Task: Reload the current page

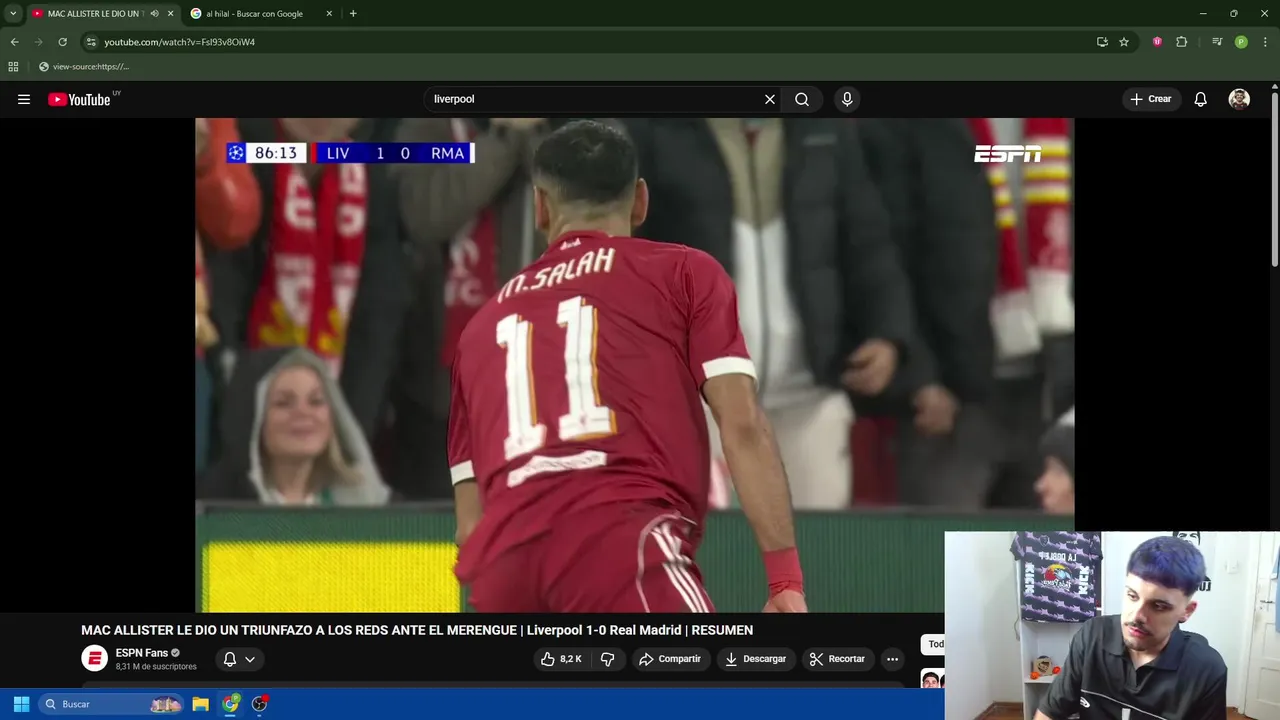Action: [62, 42]
